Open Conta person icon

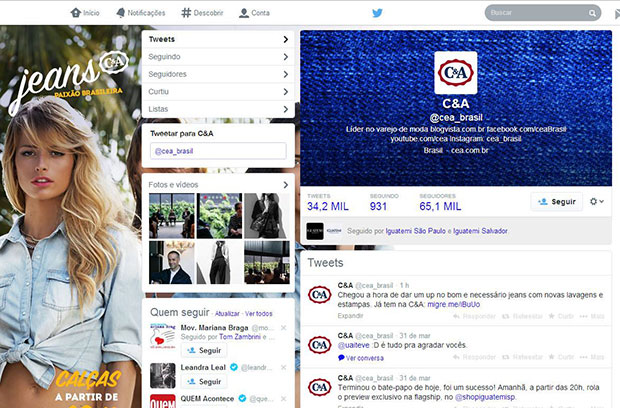[244, 13]
